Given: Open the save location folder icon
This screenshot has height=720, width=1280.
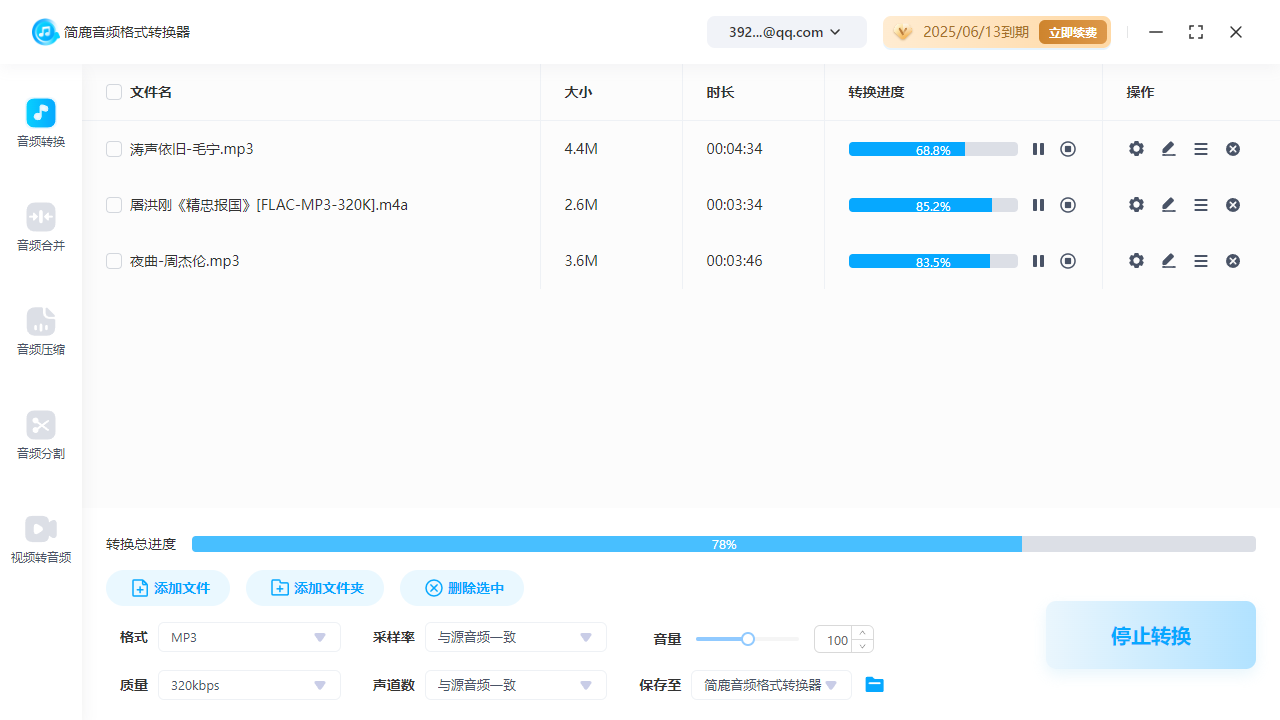Looking at the screenshot, I should (x=875, y=685).
